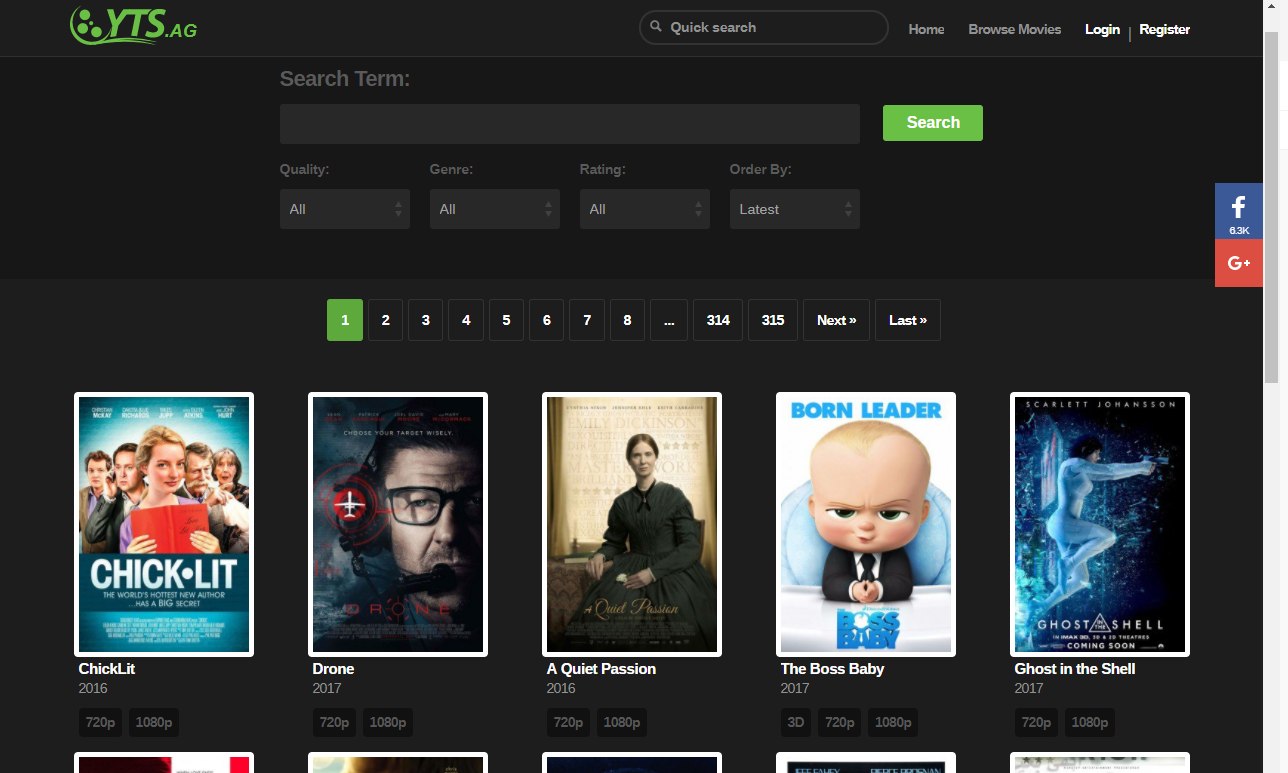Viewport: 1288px width, 773px height.
Task: Open the Quality dropdown
Action: 344,208
